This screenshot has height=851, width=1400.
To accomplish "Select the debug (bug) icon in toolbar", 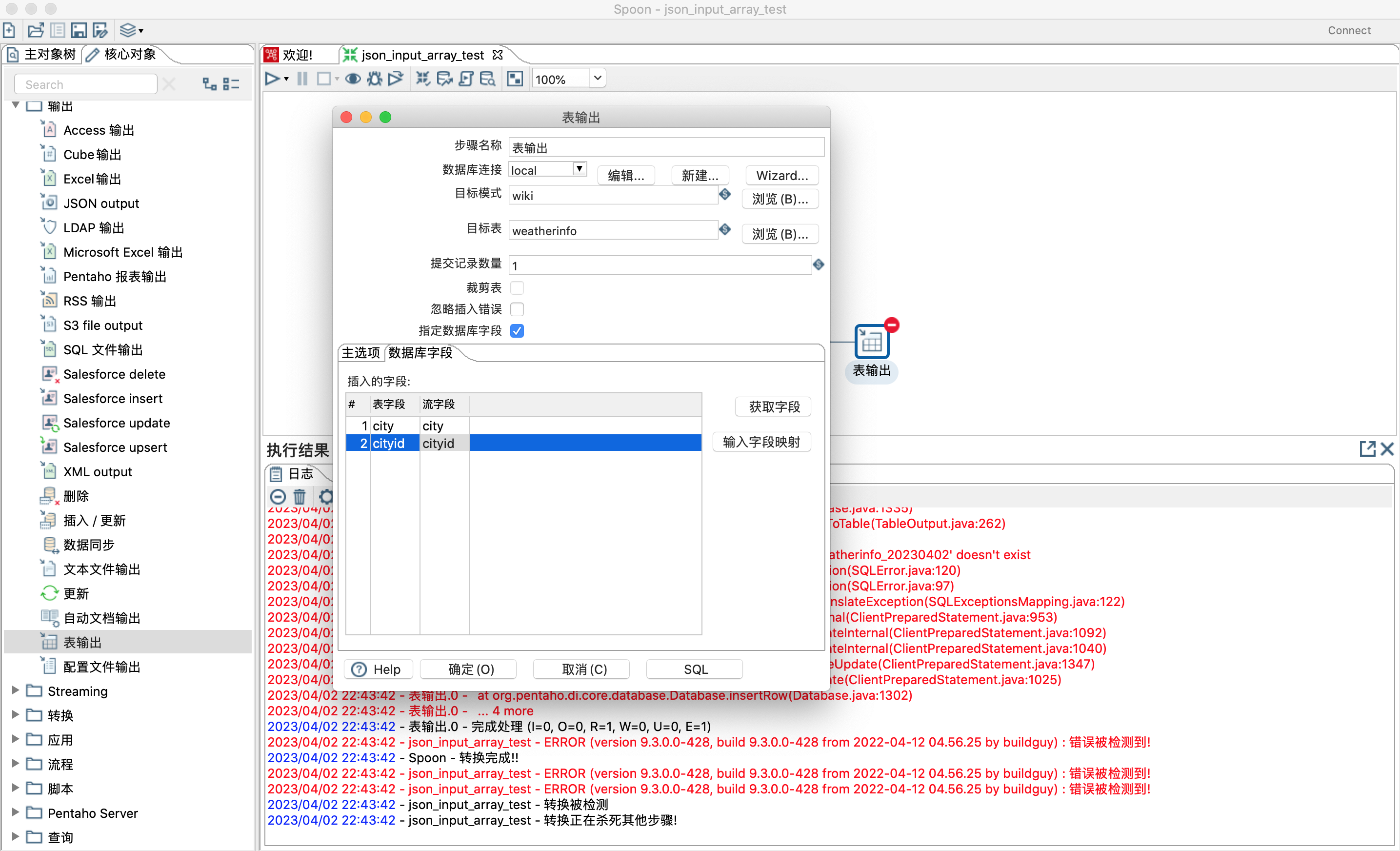I will pos(374,79).
